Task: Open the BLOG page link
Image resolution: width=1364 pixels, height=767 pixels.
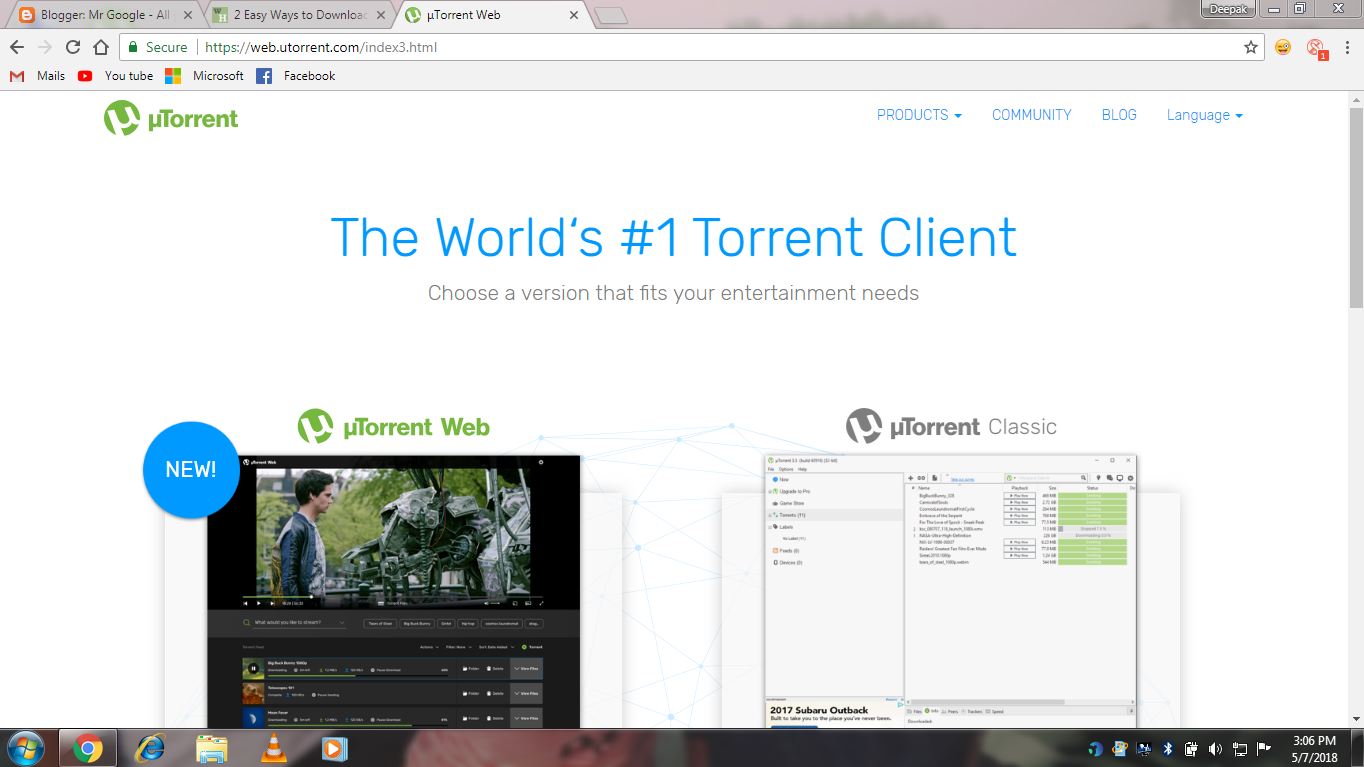Action: (x=1119, y=115)
